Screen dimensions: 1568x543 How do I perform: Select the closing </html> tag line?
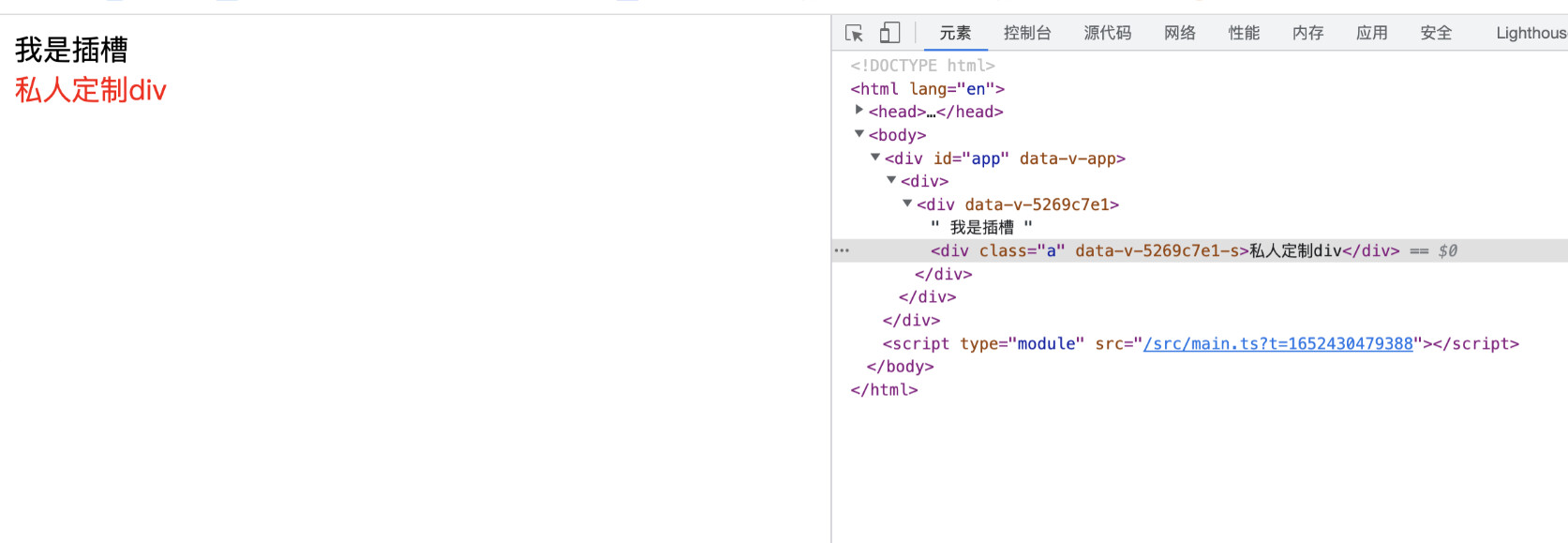(884, 389)
